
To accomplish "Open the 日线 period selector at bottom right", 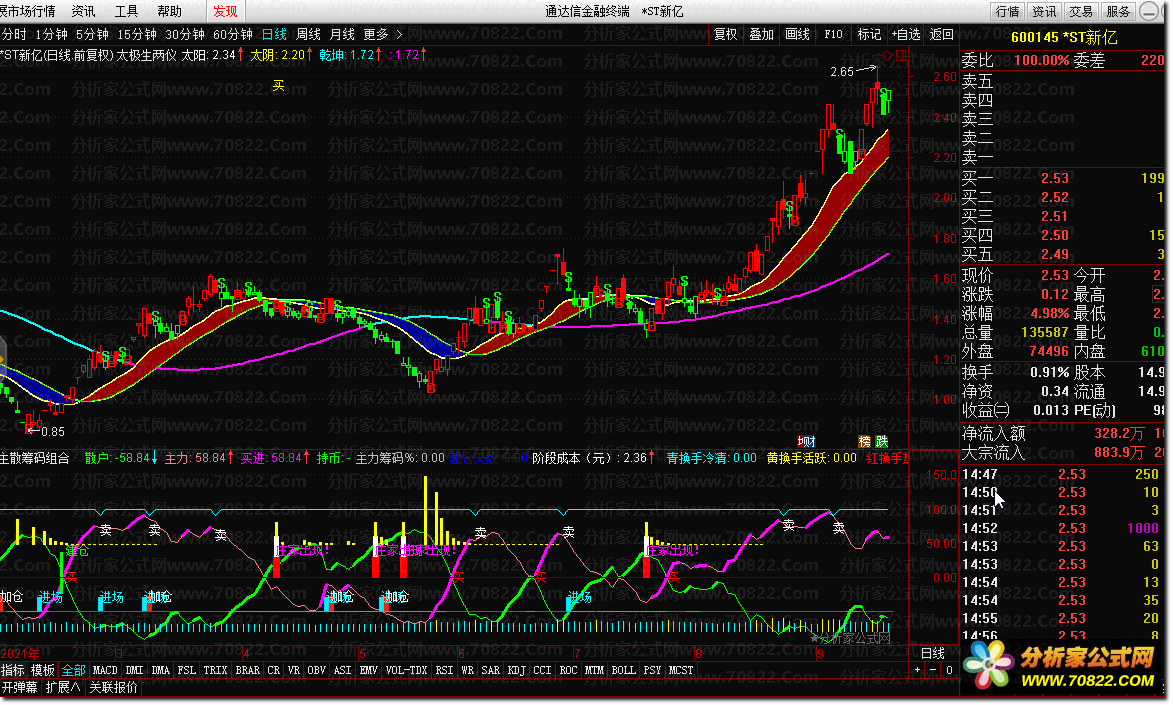I will pos(932,653).
